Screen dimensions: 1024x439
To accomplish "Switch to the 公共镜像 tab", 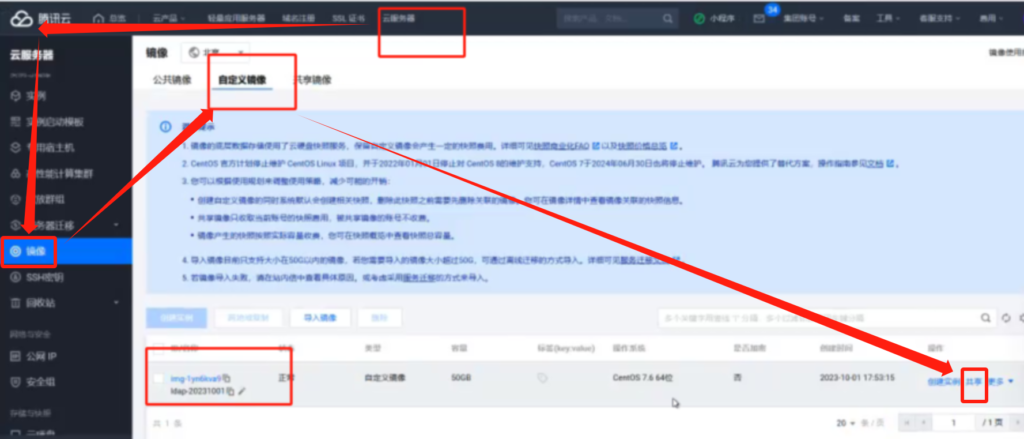I will pyautogui.click(x=172, y=79).
